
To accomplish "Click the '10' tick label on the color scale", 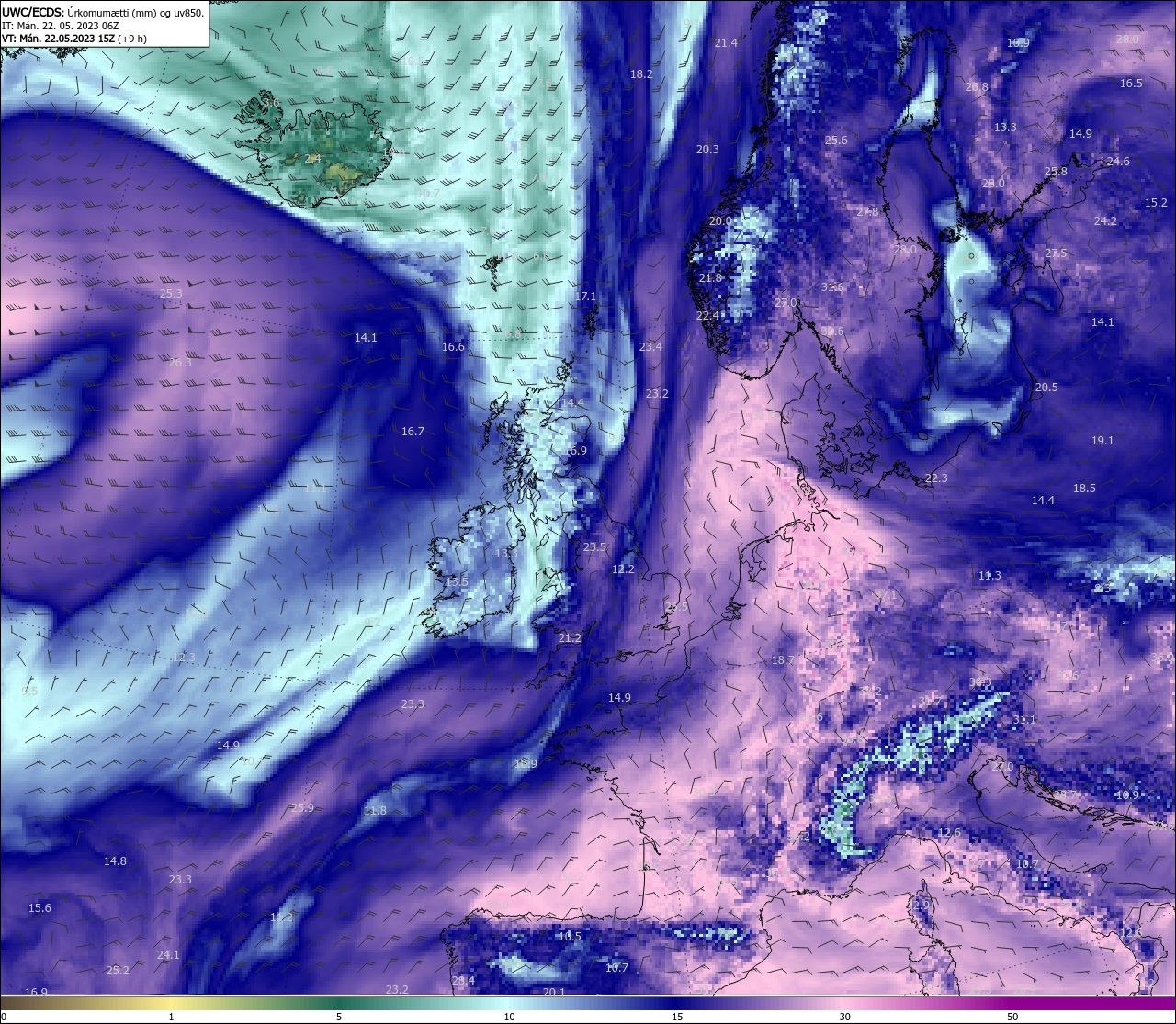I will click(x=508, y=1017).
